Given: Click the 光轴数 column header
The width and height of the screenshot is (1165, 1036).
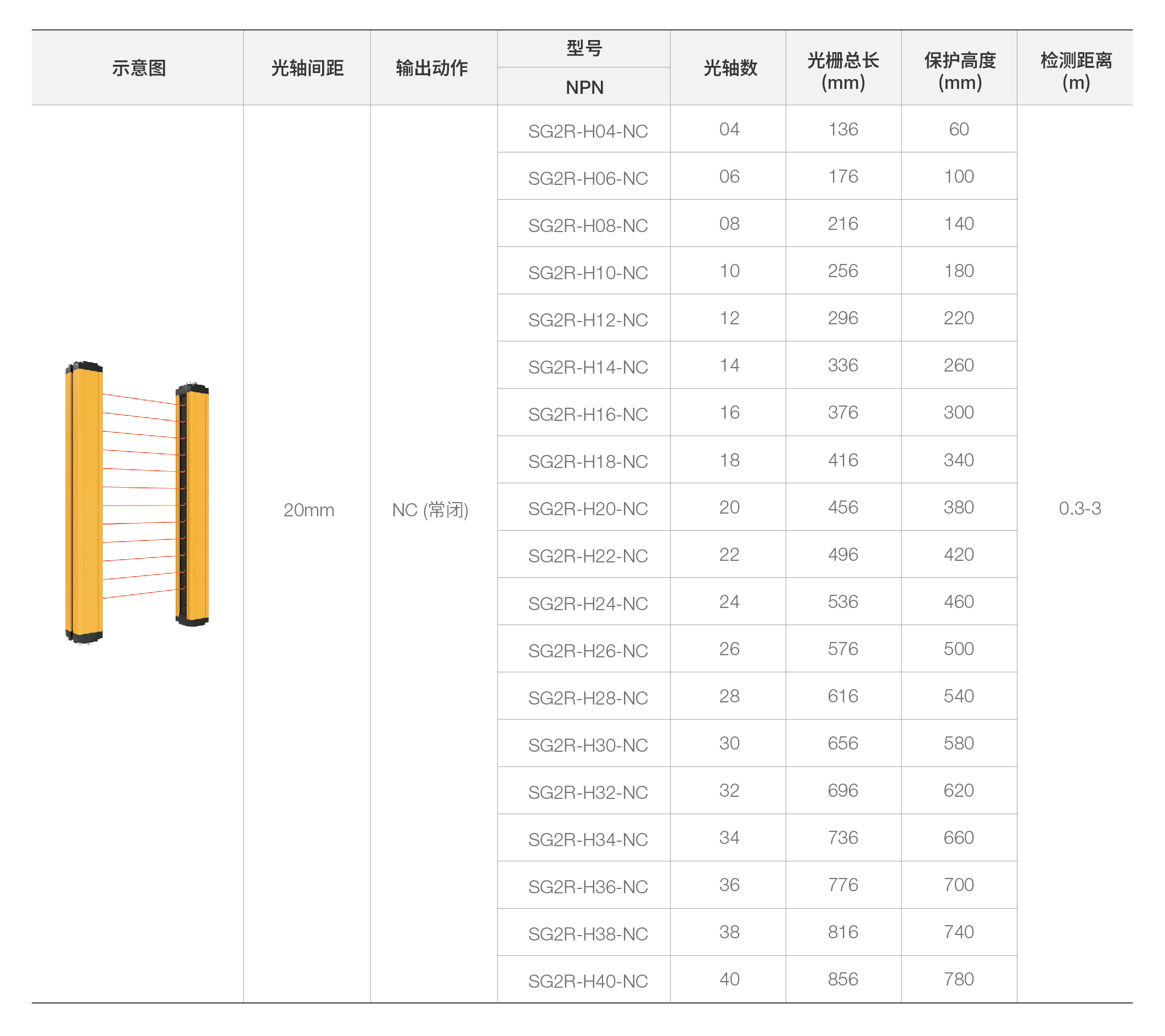Looking at the screenshot, I should coord(729,68).
